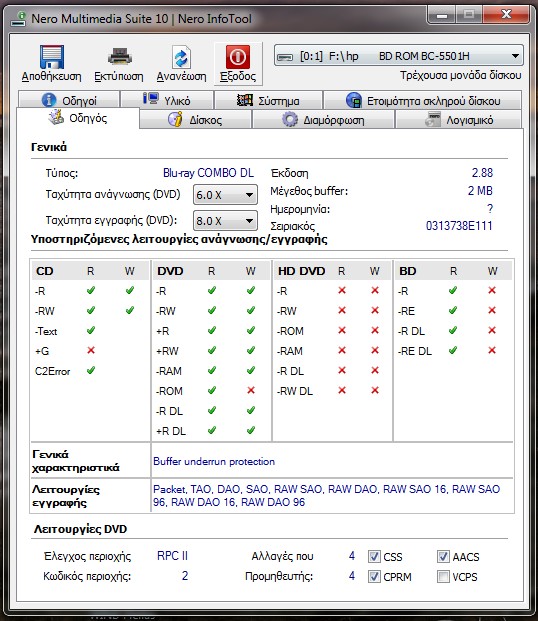The image size is (538, 621).
Task: Toggle the AACS checkbox
Action: point(443,556)
